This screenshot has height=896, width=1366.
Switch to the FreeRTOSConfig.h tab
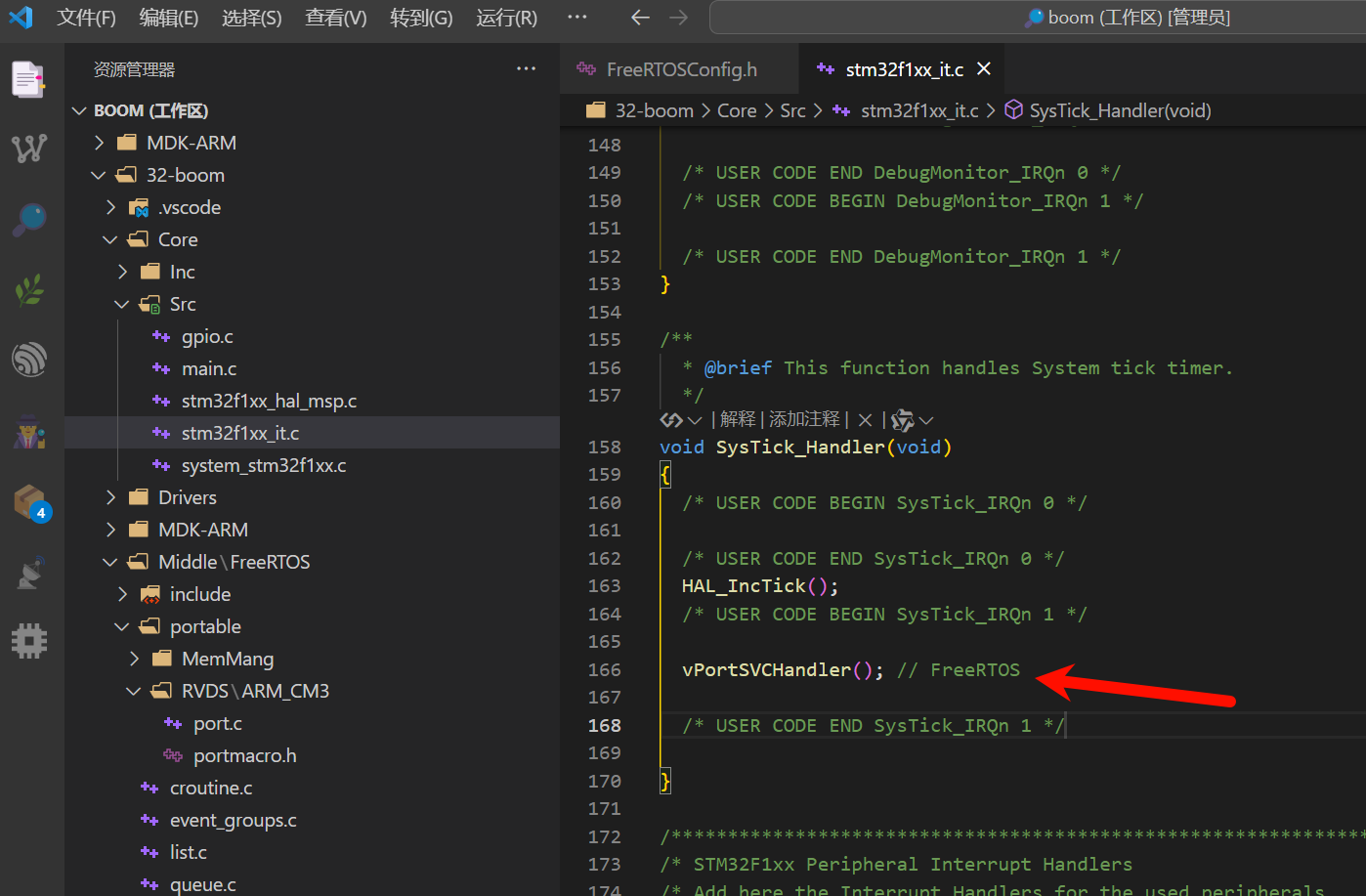[x=680, y=69]
